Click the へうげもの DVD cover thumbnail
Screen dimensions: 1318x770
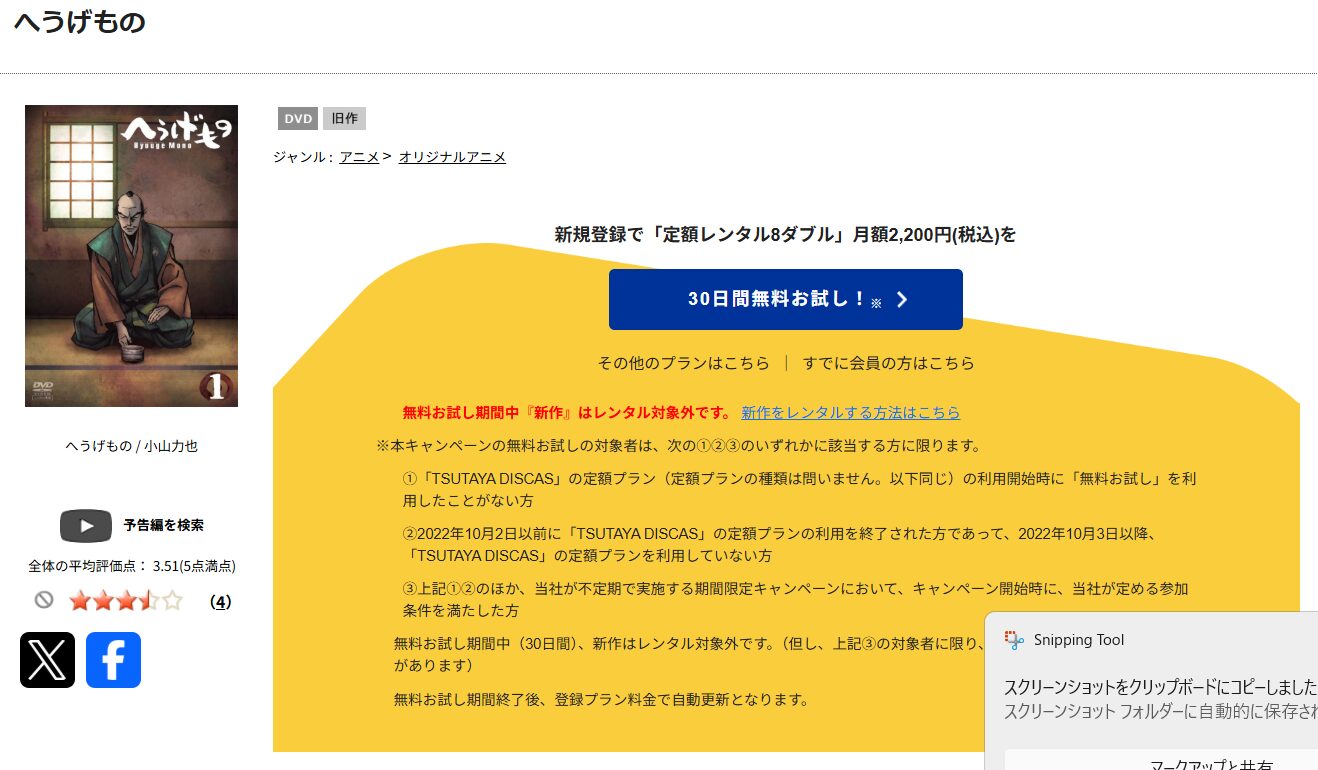131,256
